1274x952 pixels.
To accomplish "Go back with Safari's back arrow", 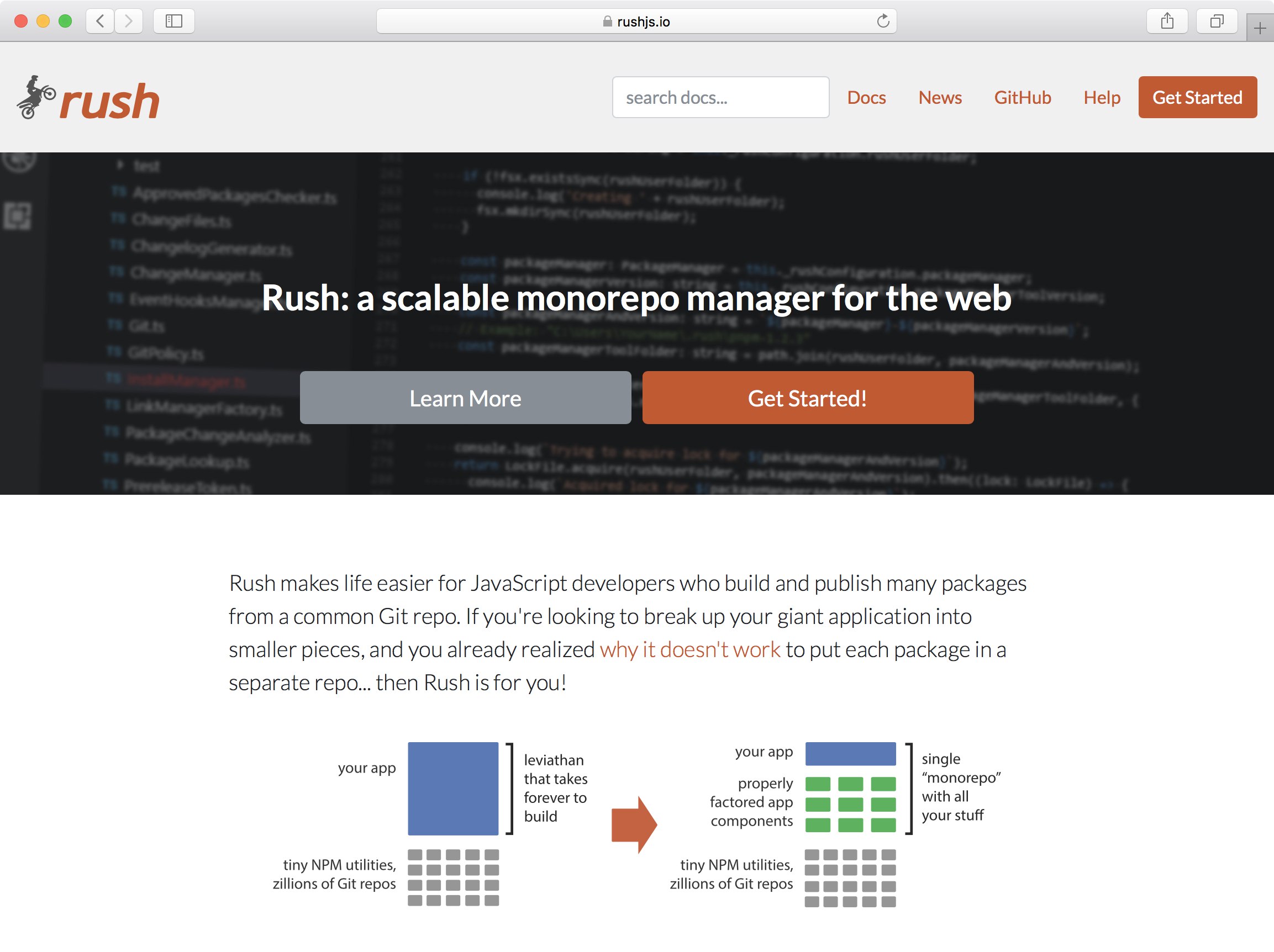I will click(x=100, y=22).
